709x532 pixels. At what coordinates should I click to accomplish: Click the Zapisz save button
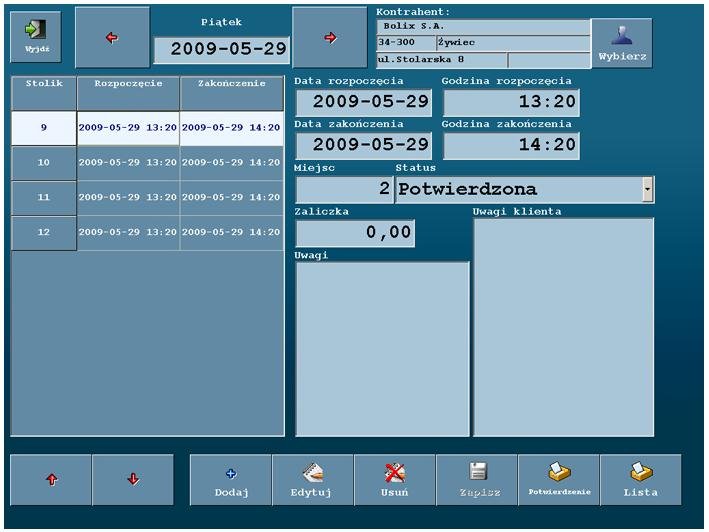click(x=477, y=480)
